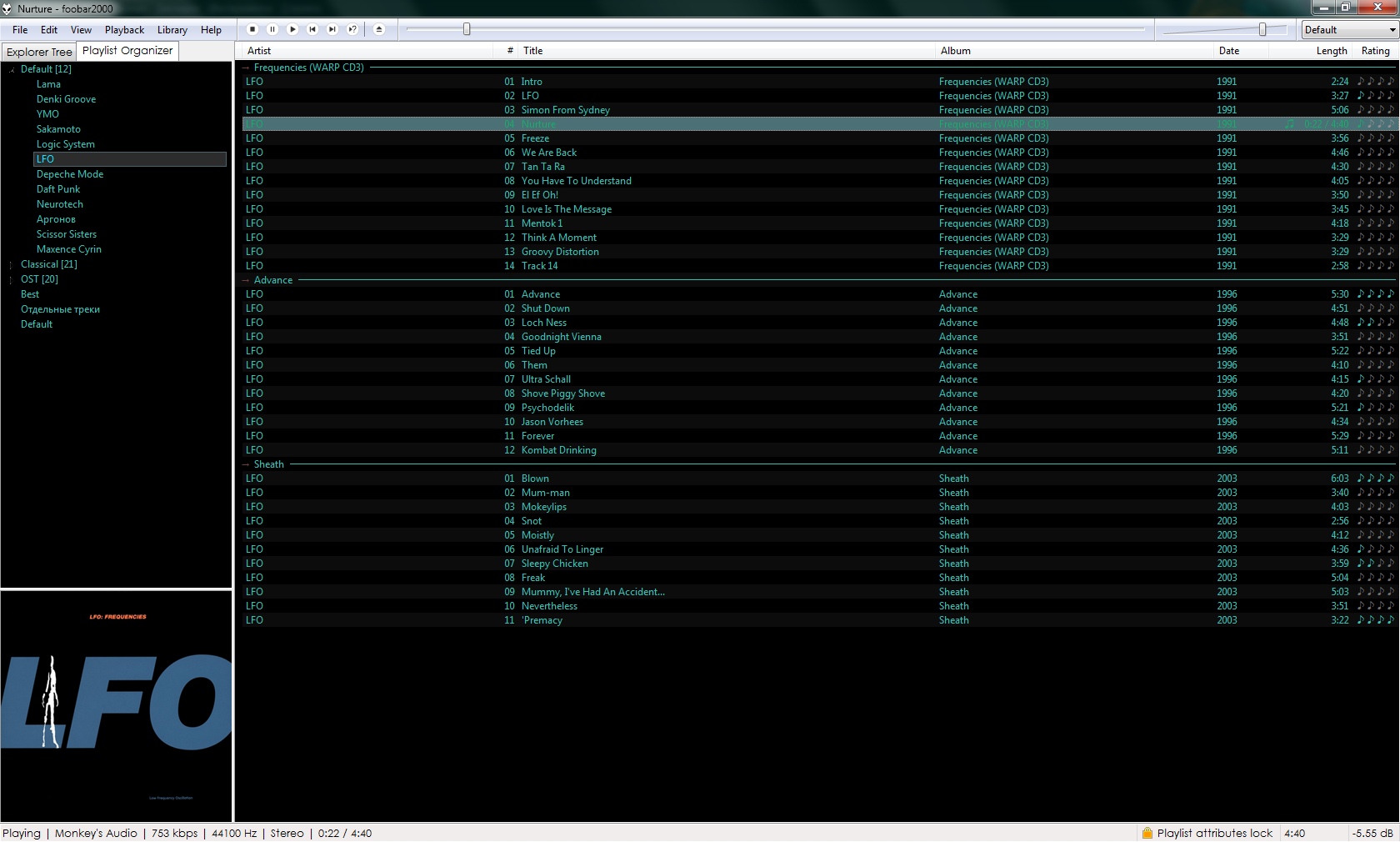
Task: Click rating notes for Mokeylips
Action: (x=1376, y=507)
